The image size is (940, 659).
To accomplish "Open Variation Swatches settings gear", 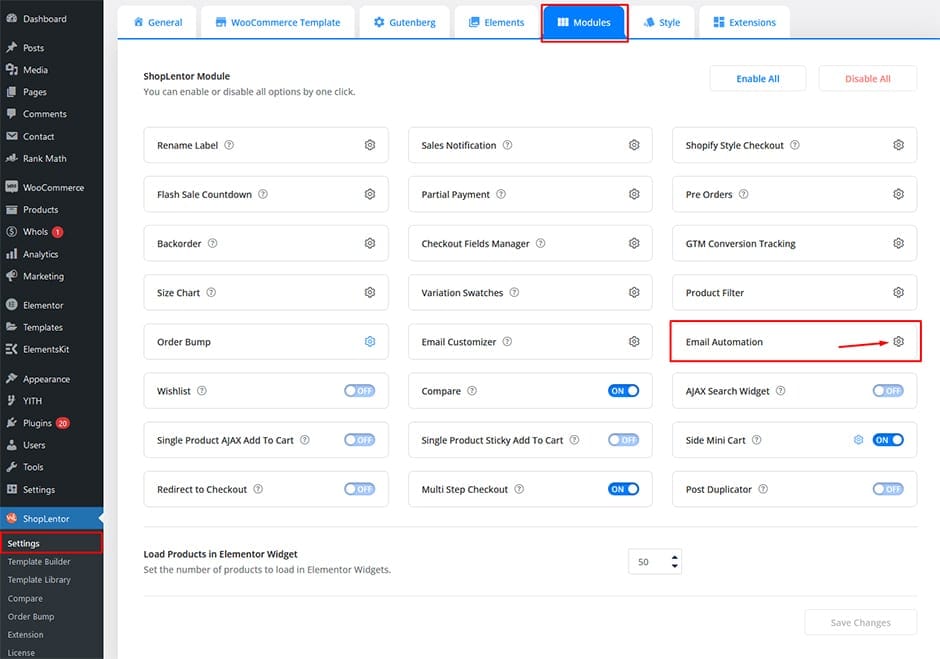I will 633,292.
